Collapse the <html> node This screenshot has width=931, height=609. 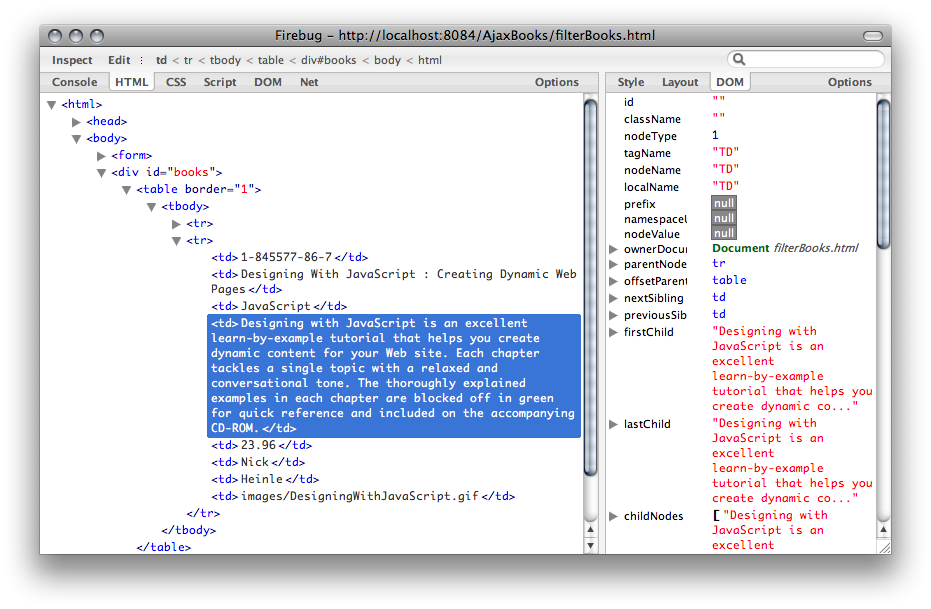click(52, 104)
